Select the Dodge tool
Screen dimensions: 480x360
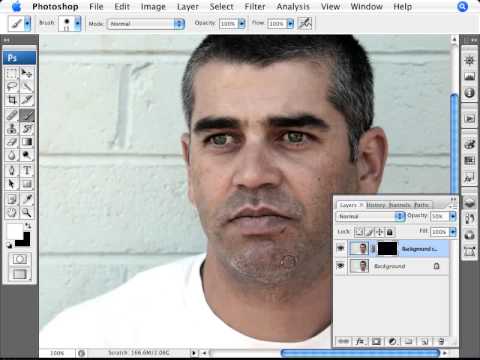click(x=27, y=155)
